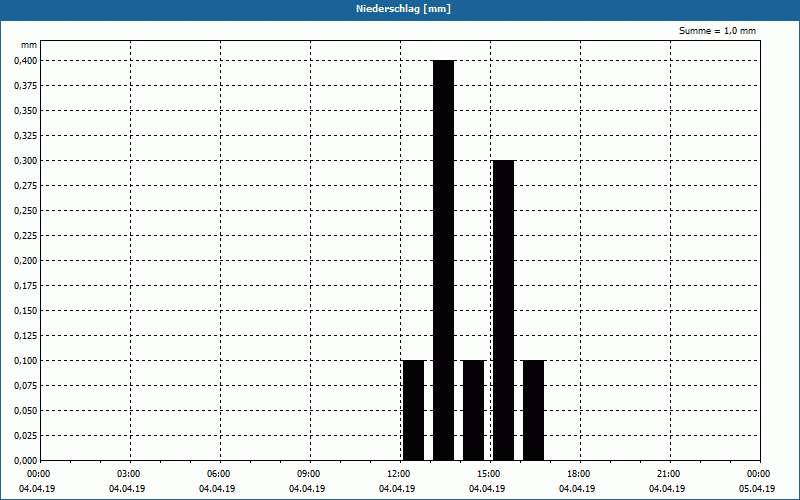Screen dimensions: 800x500
Task: Click the 0,275 y-axis value
Action: (26, 186)
